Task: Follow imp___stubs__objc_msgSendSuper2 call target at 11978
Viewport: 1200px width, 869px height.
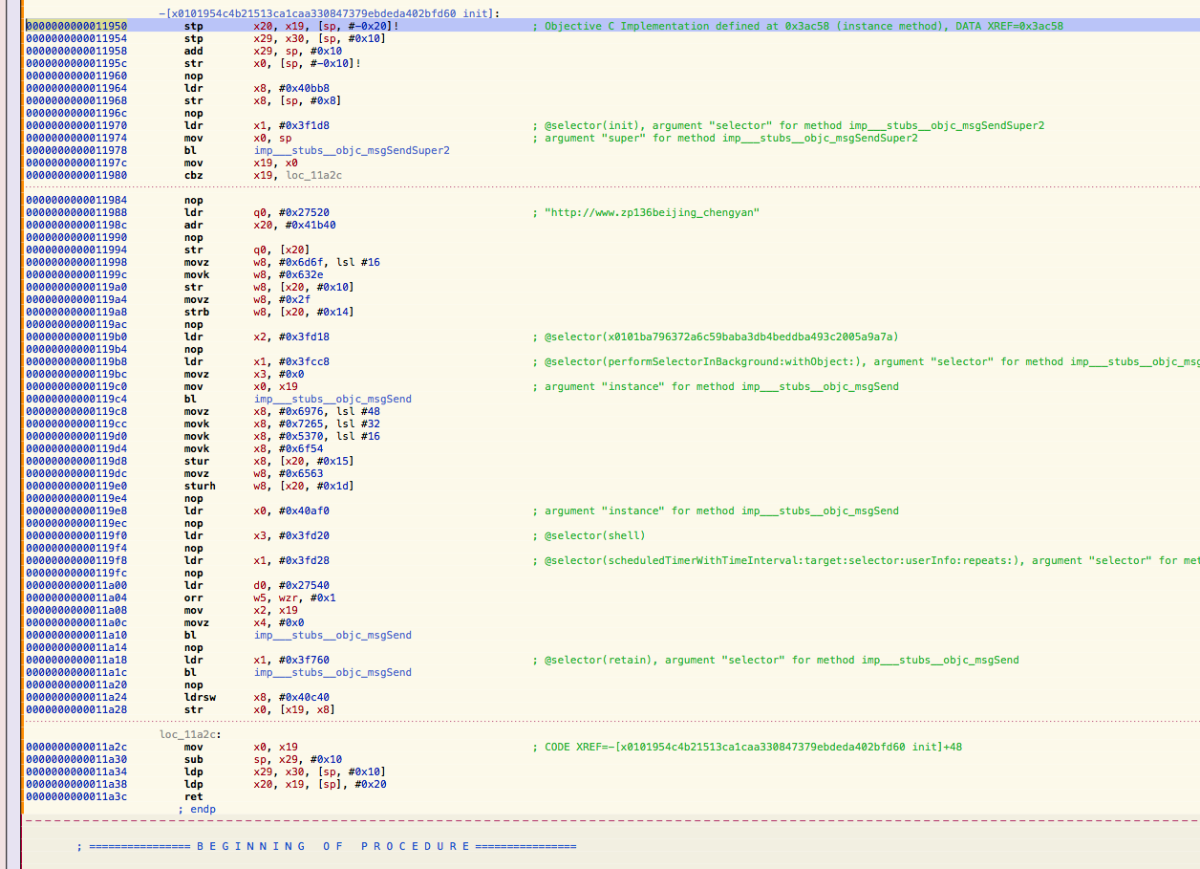Action: coord(352,150)
